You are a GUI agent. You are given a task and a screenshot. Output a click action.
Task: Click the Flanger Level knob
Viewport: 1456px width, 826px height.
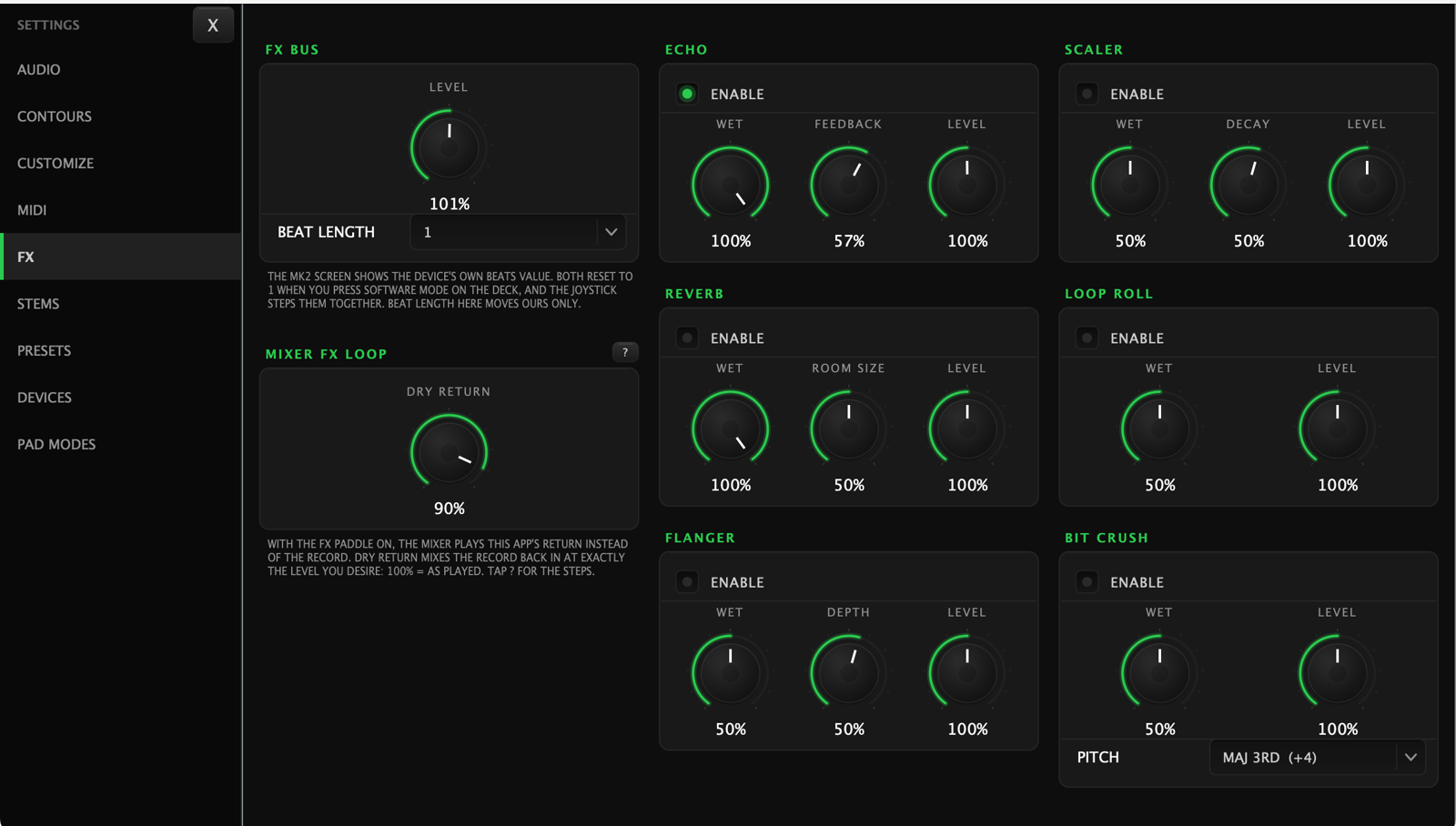tap(966, 672)
